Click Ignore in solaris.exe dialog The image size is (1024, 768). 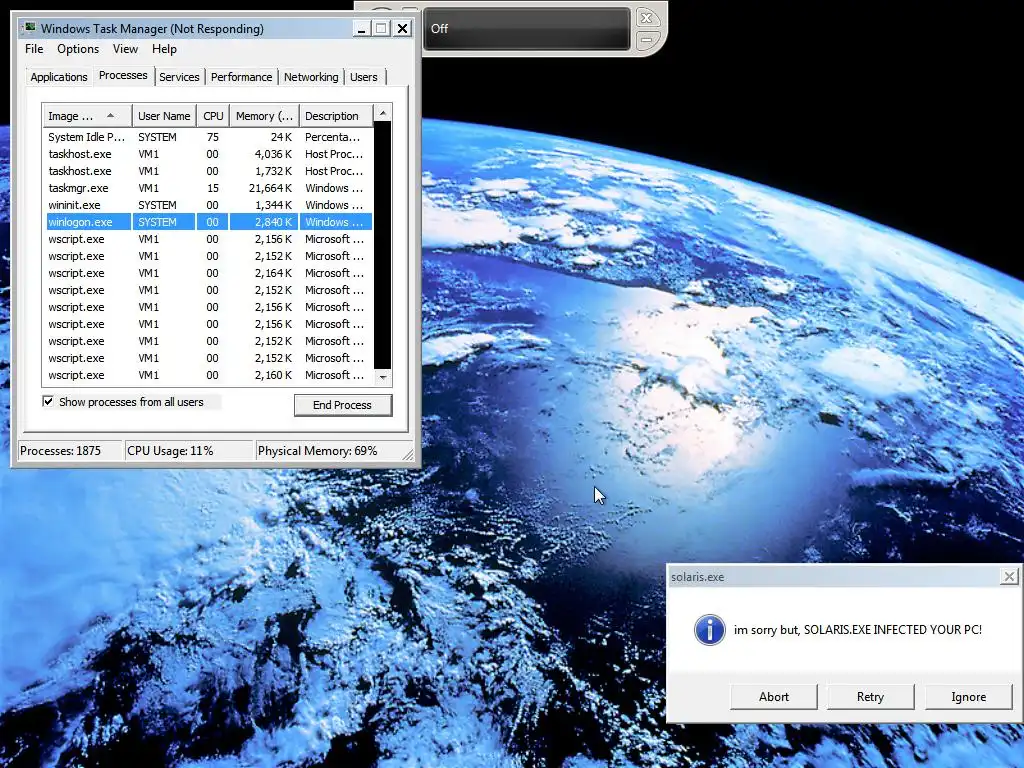pos(968,697)
